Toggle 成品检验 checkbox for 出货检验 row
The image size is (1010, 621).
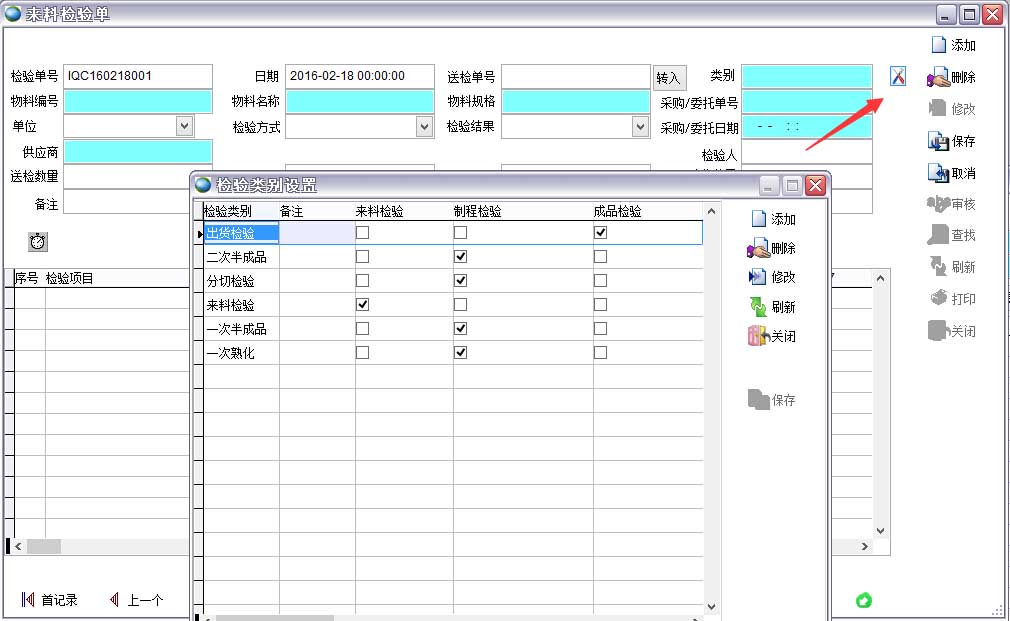[600, 232]
